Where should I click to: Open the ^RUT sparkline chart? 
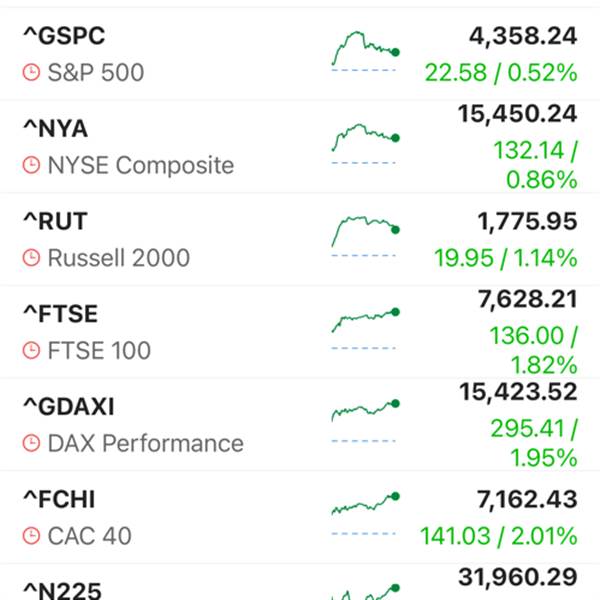tap(365, 236)
